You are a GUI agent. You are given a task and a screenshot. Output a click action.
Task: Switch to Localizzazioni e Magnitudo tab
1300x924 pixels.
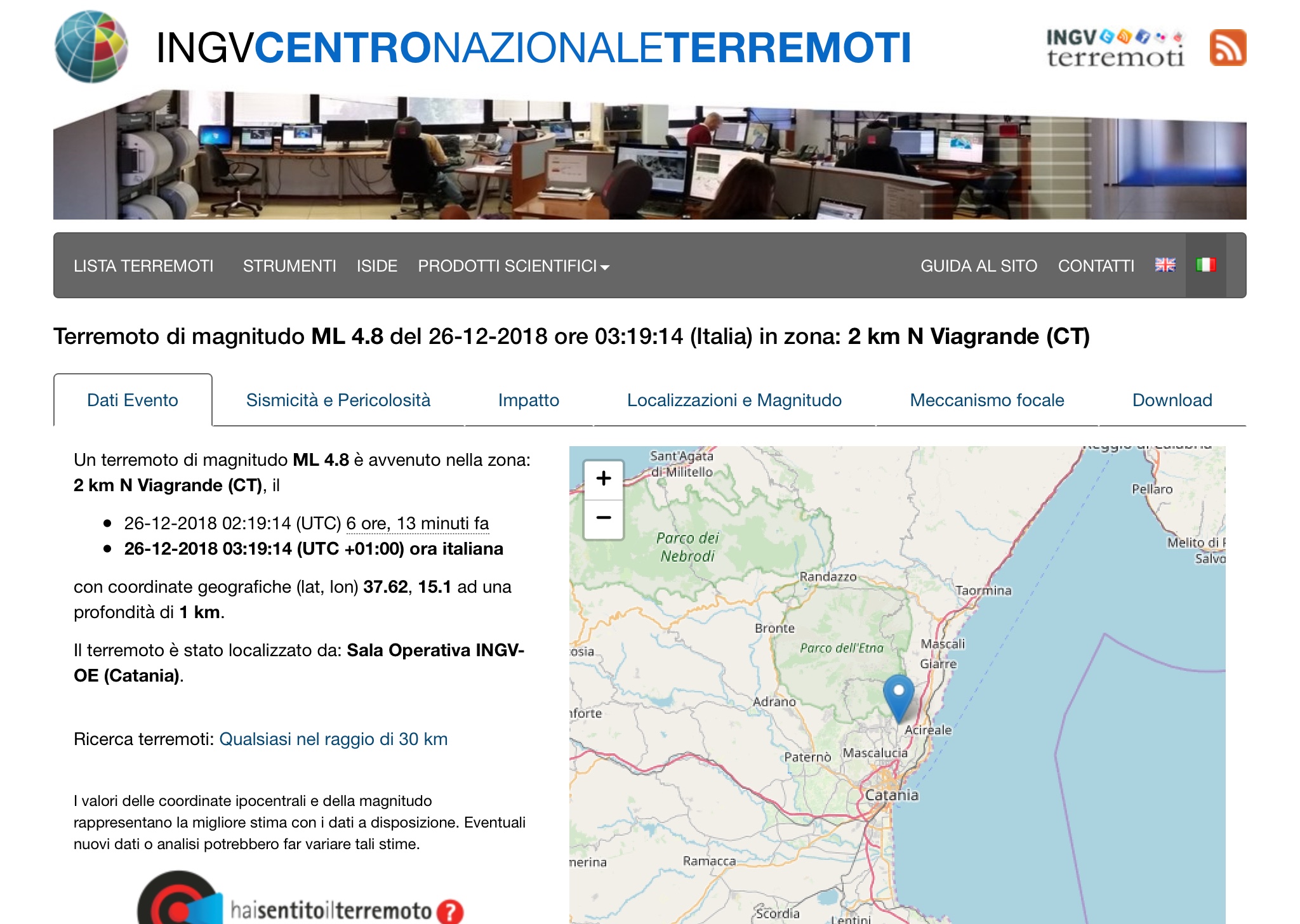point(734,400)
